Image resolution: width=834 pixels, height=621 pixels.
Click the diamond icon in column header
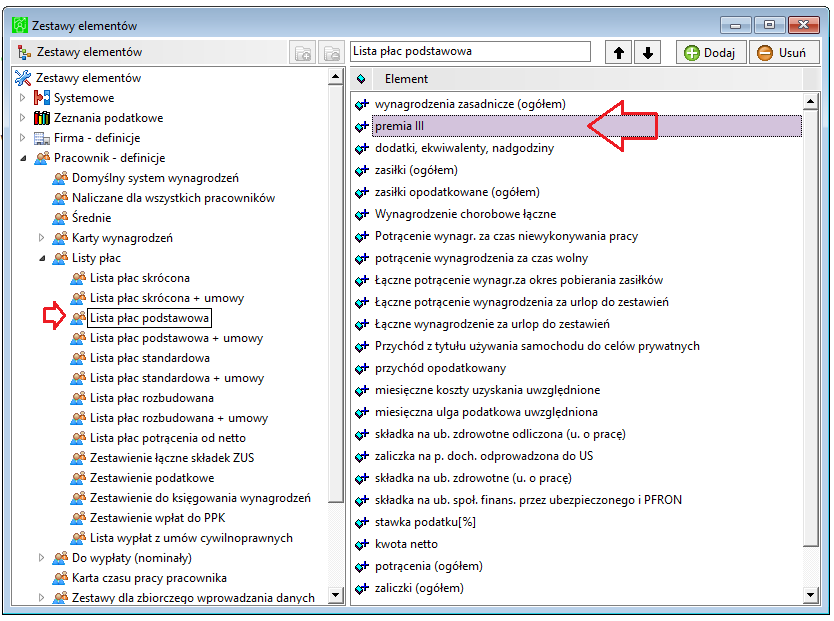361,79
